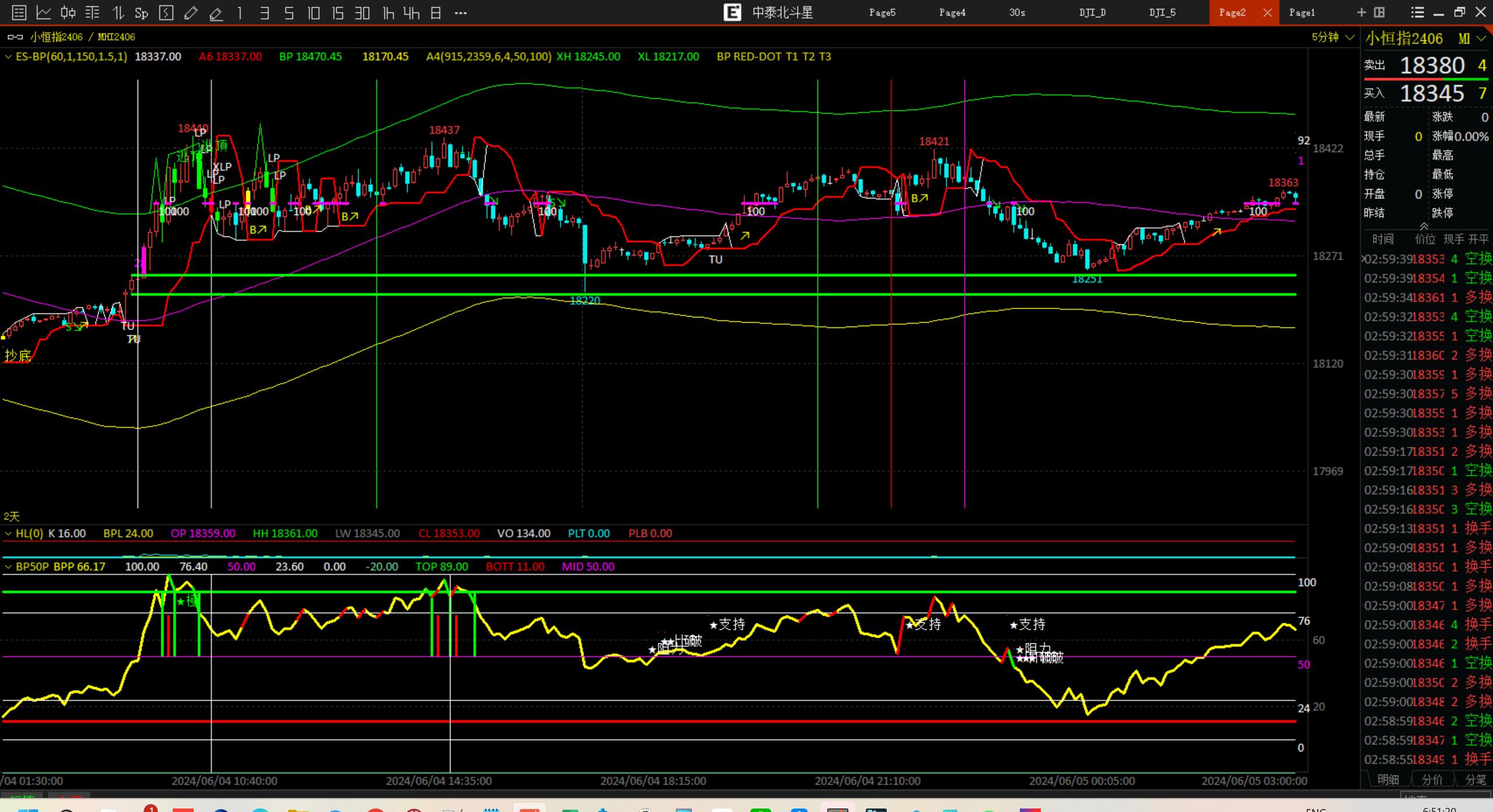The image size is (1493, 812).
Task: Switch chart to 30-minute period
Action: (362, 13)
